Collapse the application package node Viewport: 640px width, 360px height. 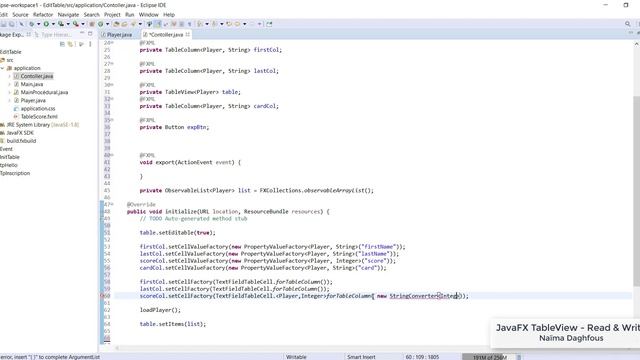[x=2, y=68]
